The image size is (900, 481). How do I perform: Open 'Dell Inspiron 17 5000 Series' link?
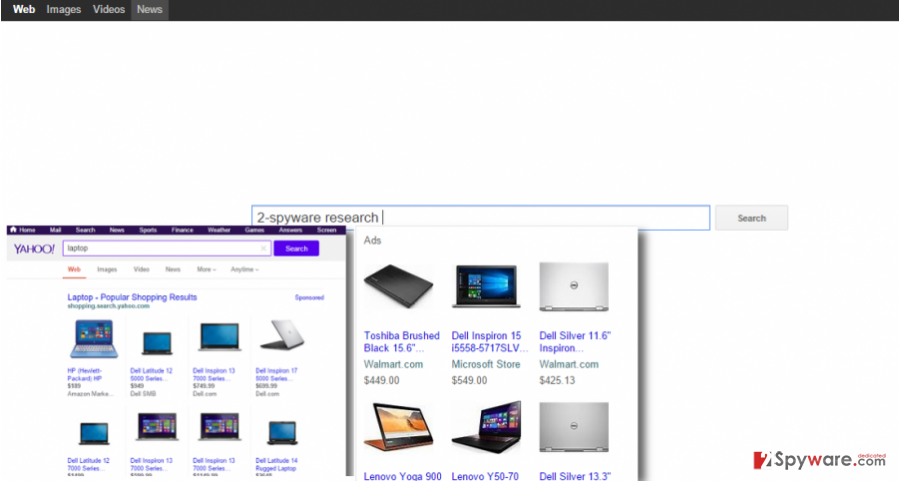coord(277,375)
